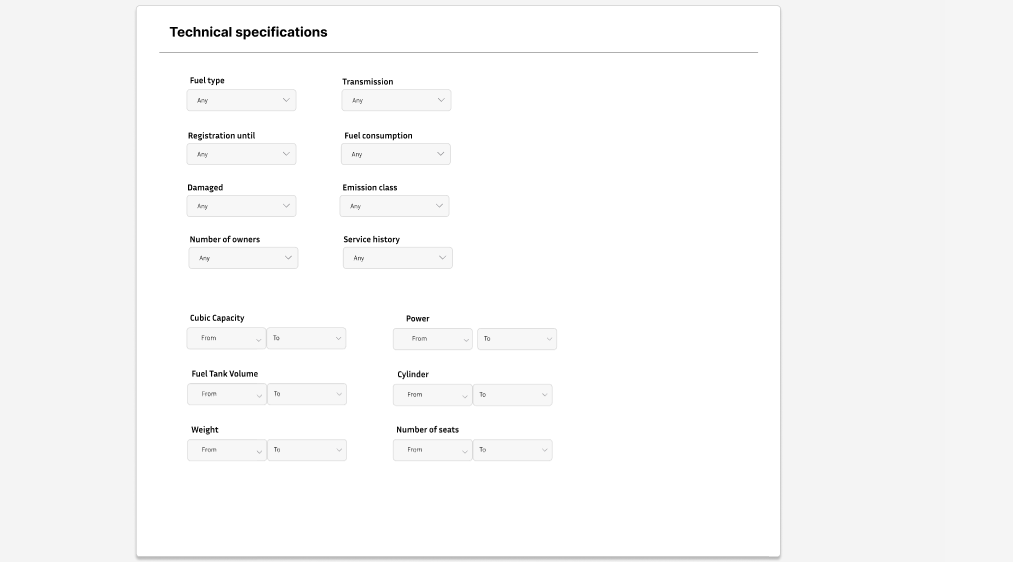Expand Weight To dropdown
The height and width of the screenshot is (562, 1013).
pos(306,450)
